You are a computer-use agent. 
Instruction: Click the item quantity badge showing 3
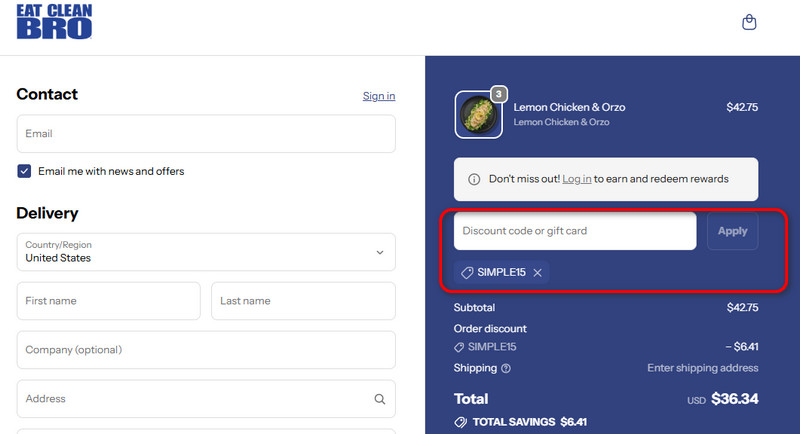(499, 95)
